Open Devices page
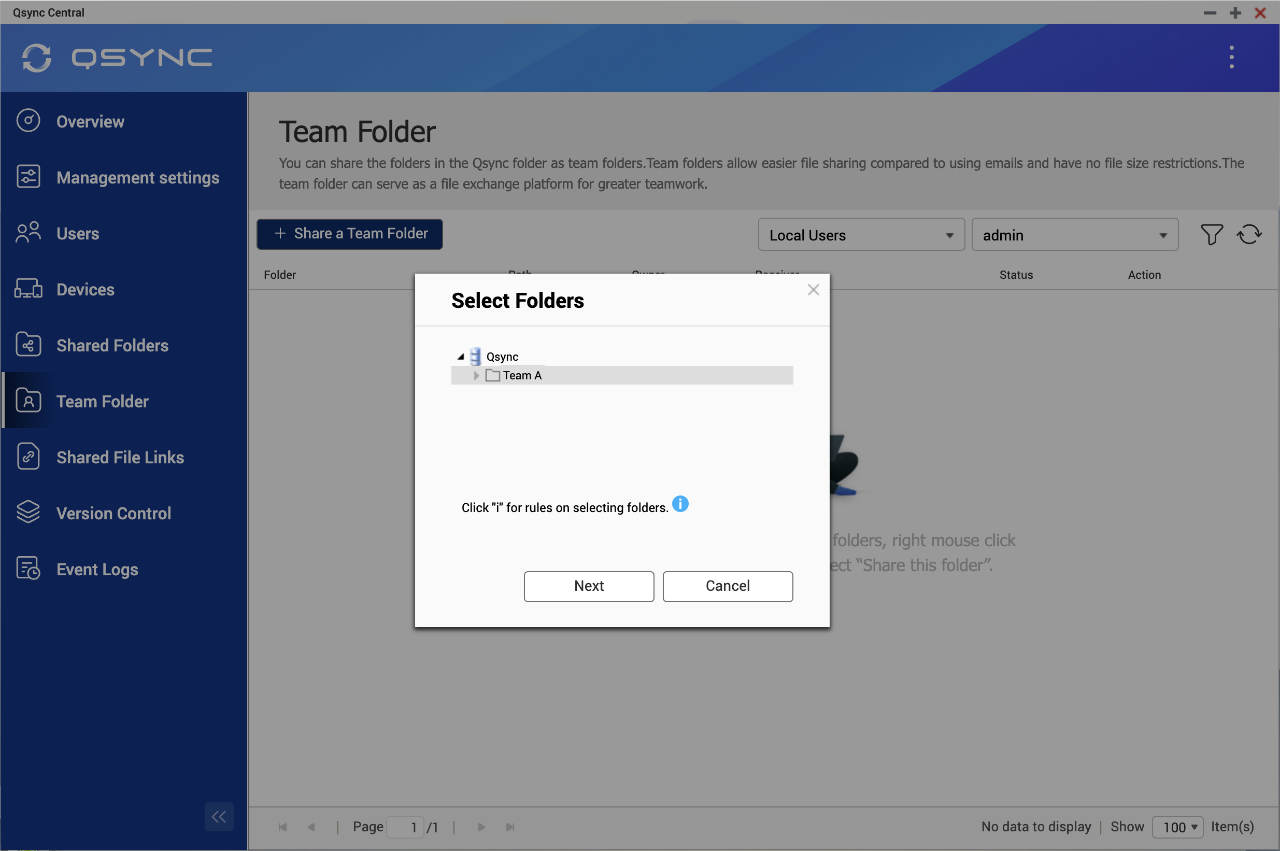This screenshot has width=1280, height=851. (x=85, y=289)
